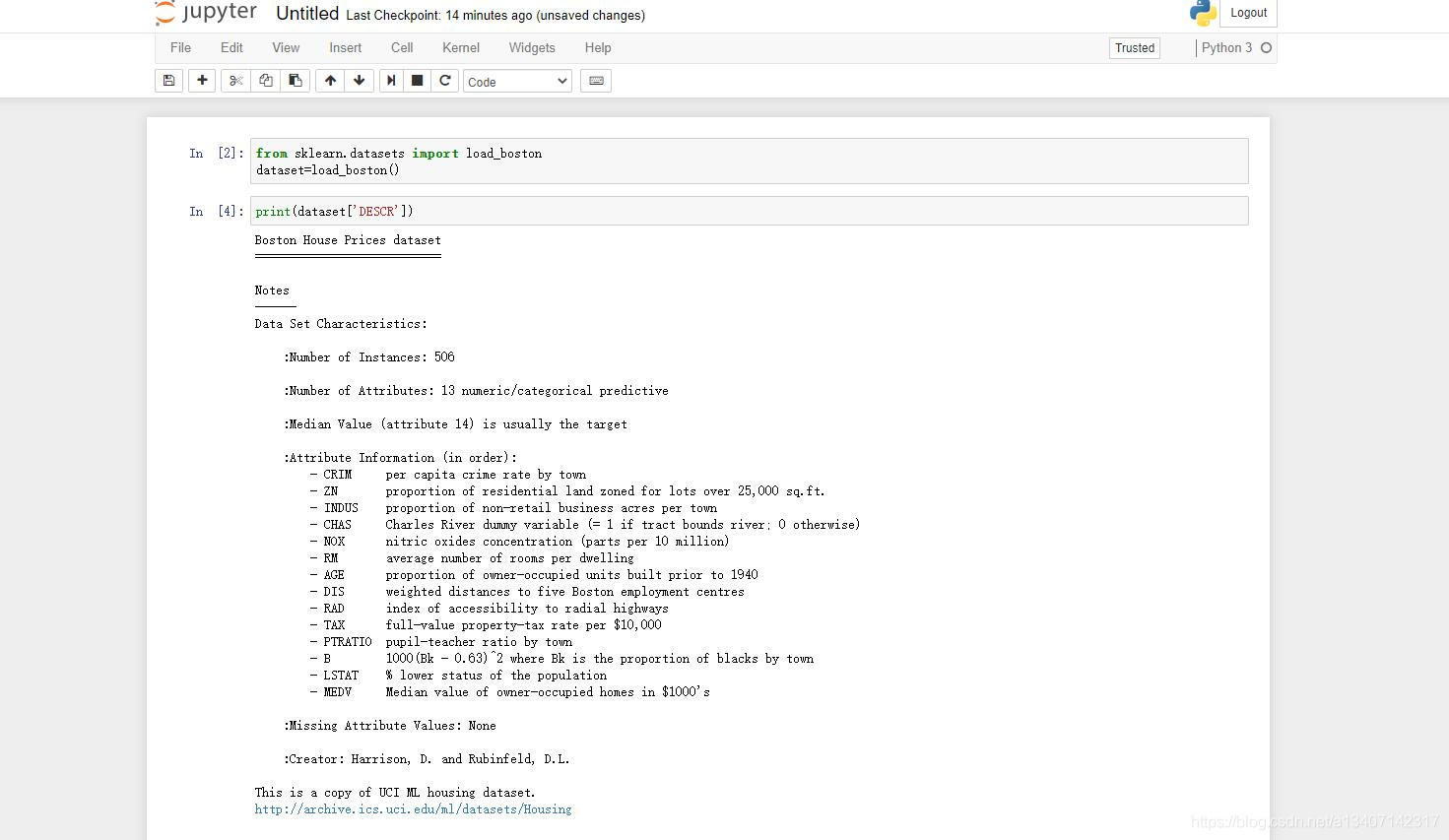Click the B 1000(Bk - 0.63)^2 line

562,659
